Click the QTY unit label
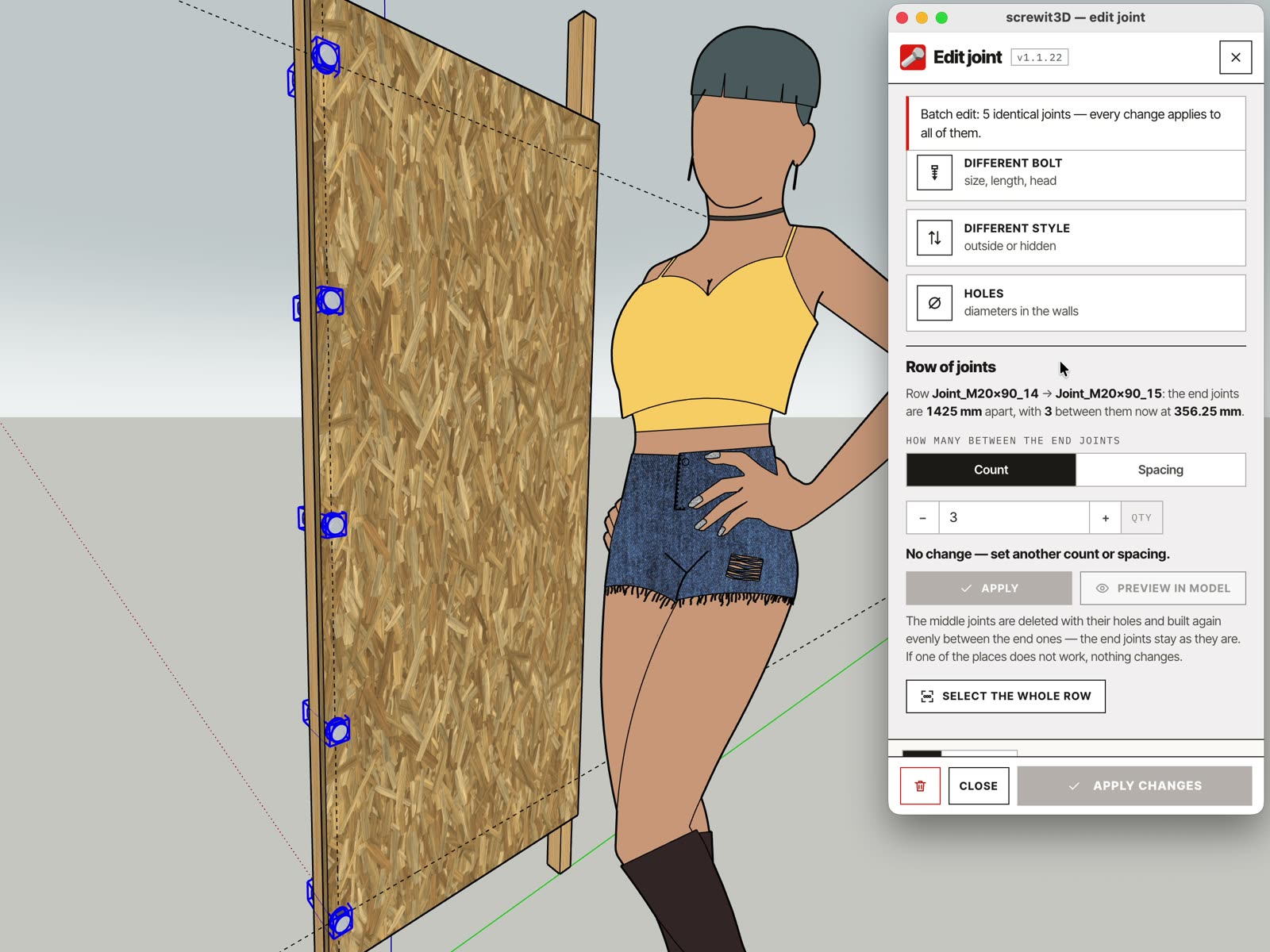This screenshot has height=952, width=1270. coord(1141,517)
